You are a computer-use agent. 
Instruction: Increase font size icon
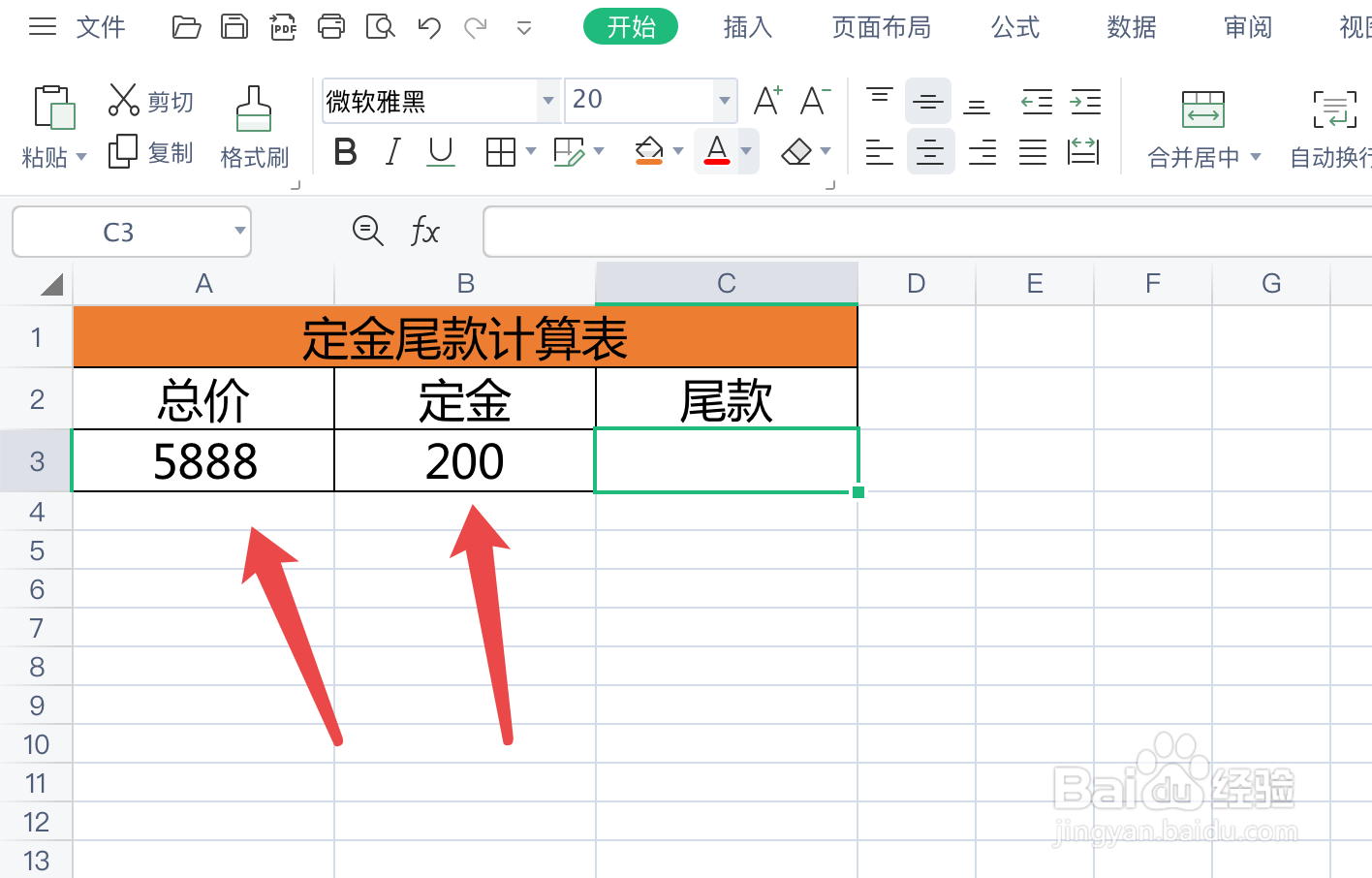(x=767, y=100)
